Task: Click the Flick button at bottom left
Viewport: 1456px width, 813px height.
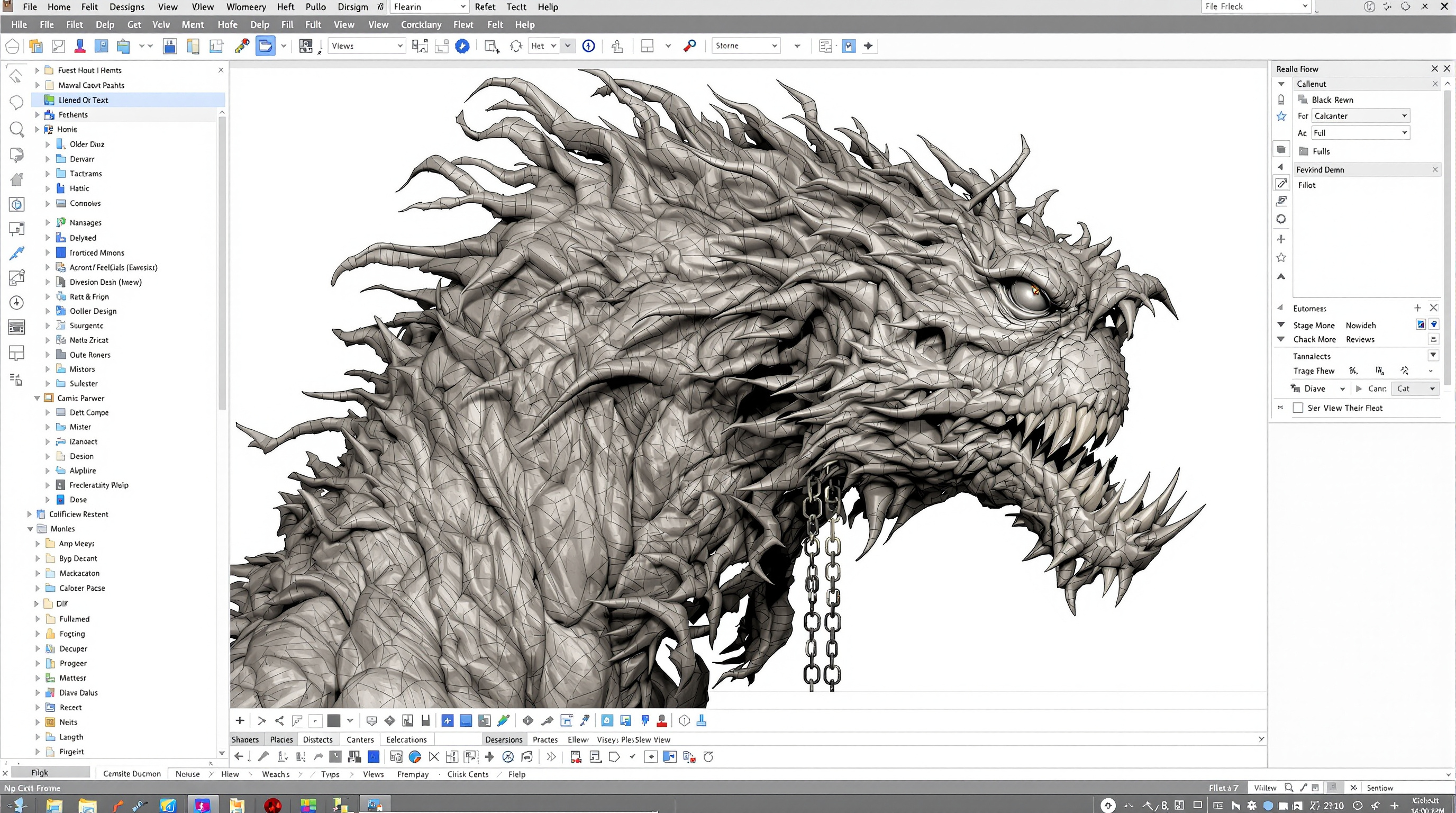Action: click(50, 772)
